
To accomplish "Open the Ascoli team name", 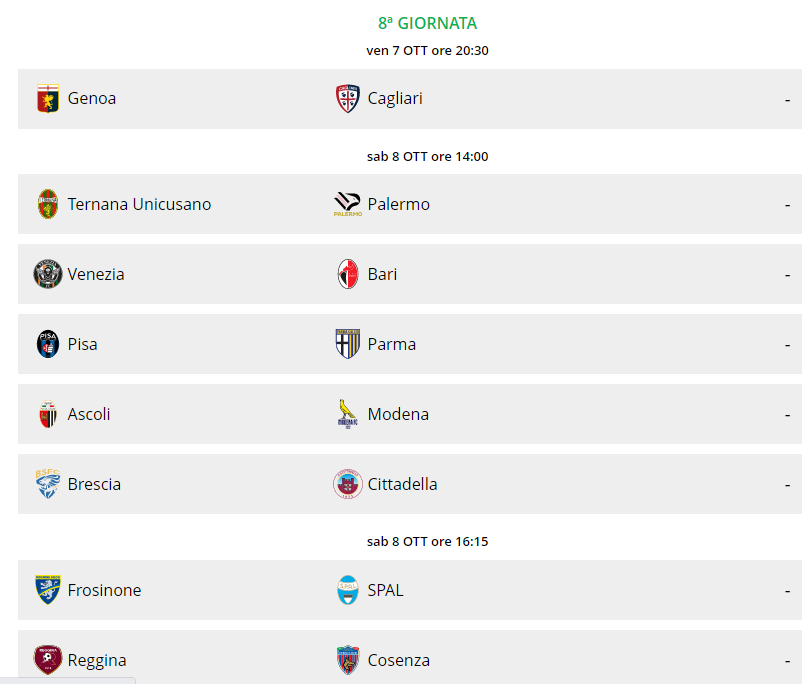I will tap(89, 414).
